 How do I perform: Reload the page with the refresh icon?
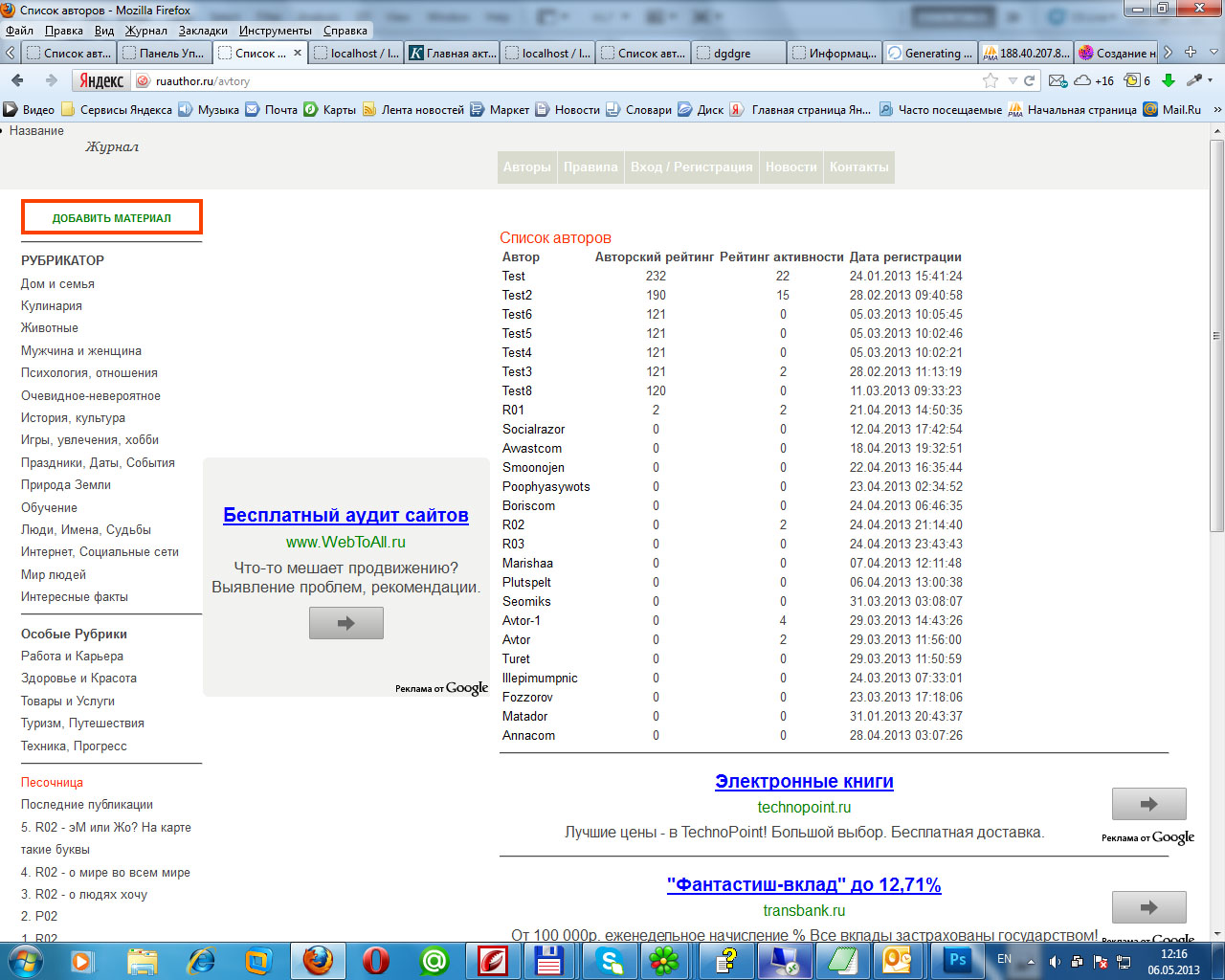pyautogui.click(x=1030, y=80)
